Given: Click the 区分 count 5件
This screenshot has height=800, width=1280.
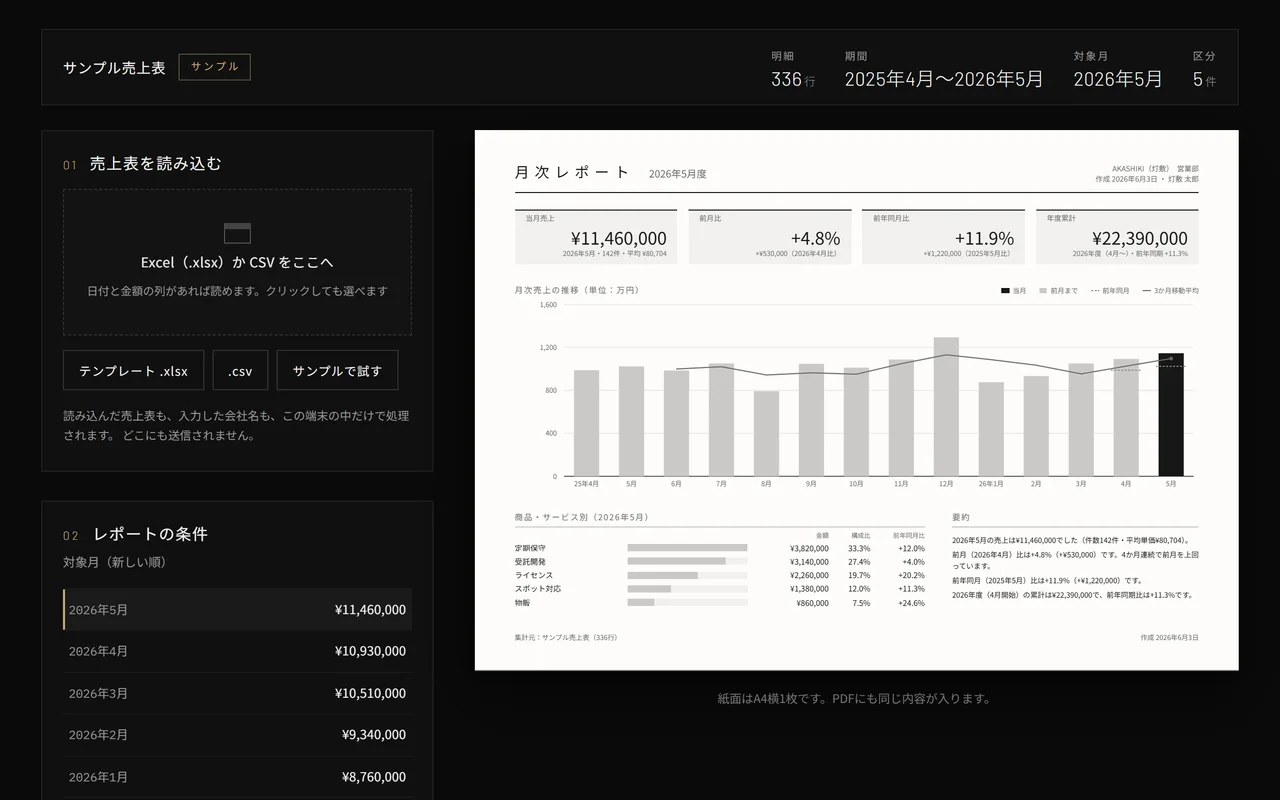Looking at the screenshot, I should [1204, 79].
